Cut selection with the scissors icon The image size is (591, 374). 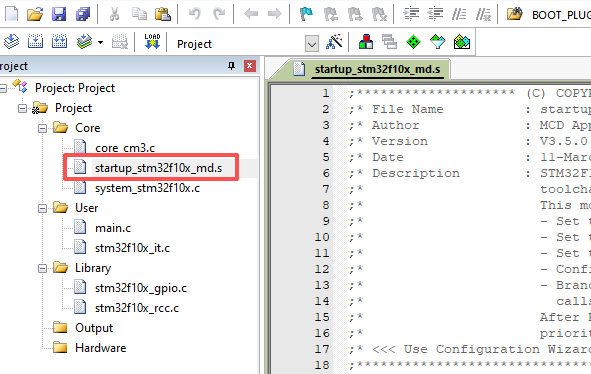tap(115, 14)
